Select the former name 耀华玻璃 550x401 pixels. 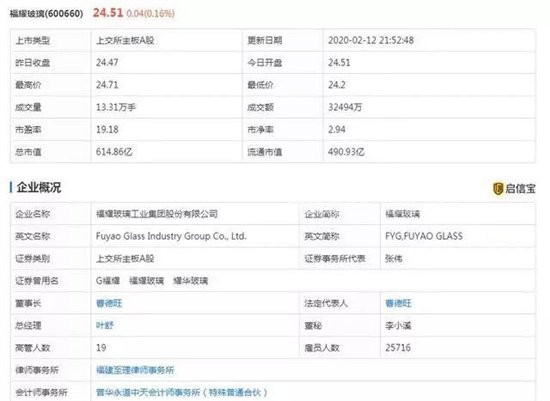click(x=190, y=281)
